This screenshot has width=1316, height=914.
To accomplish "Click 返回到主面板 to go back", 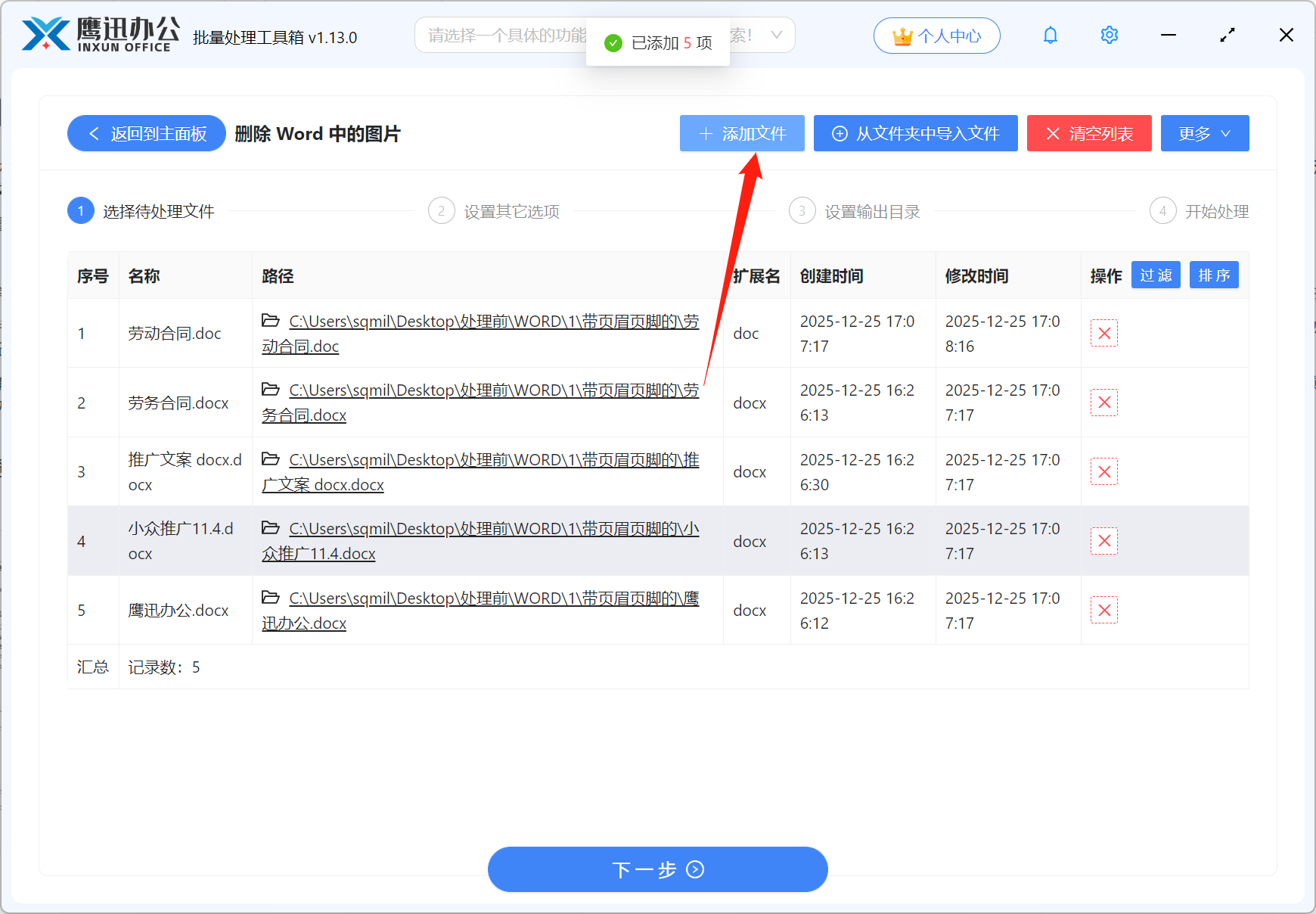I will (146, 133).
